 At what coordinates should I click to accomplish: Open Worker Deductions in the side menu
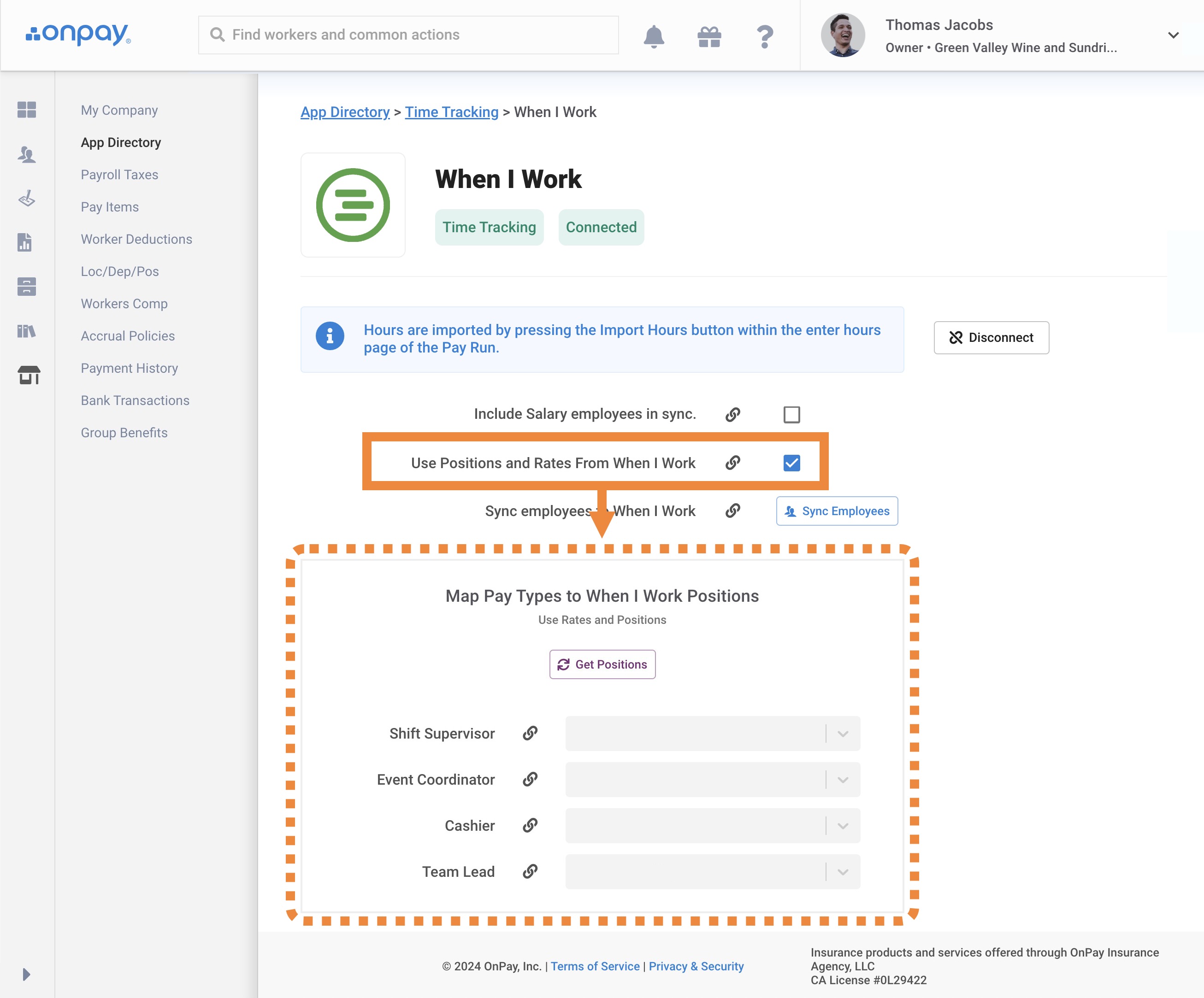point(136,239)
